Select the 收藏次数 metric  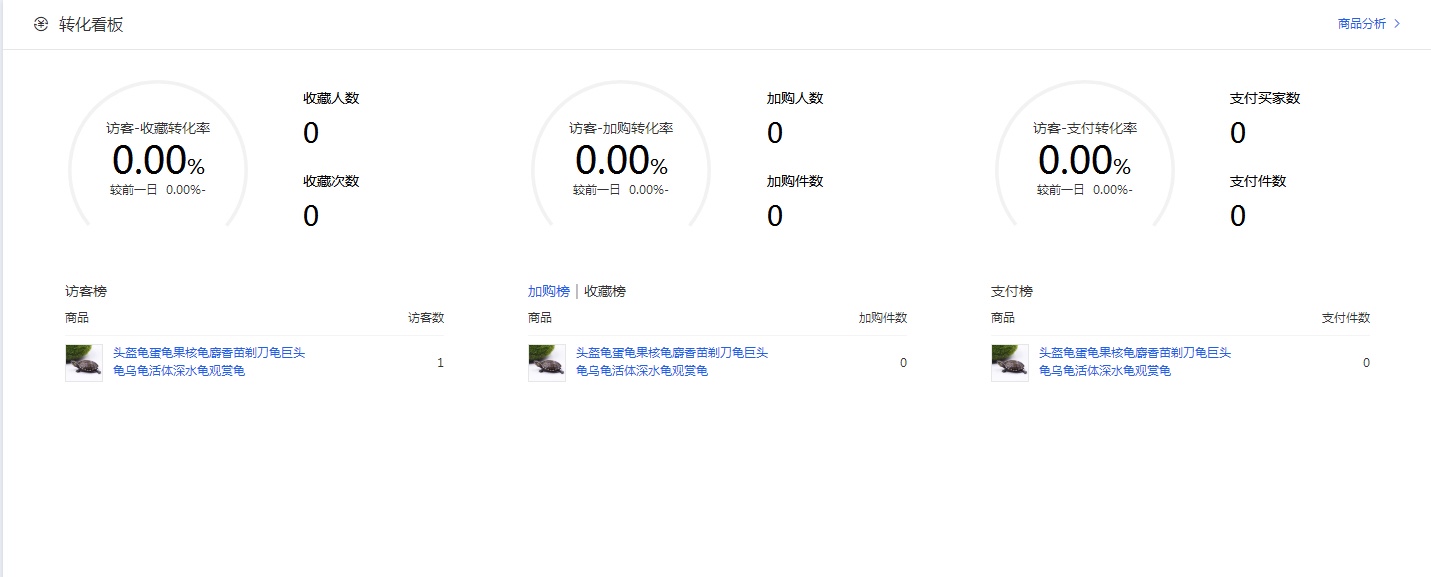click(x=331, y=181)
